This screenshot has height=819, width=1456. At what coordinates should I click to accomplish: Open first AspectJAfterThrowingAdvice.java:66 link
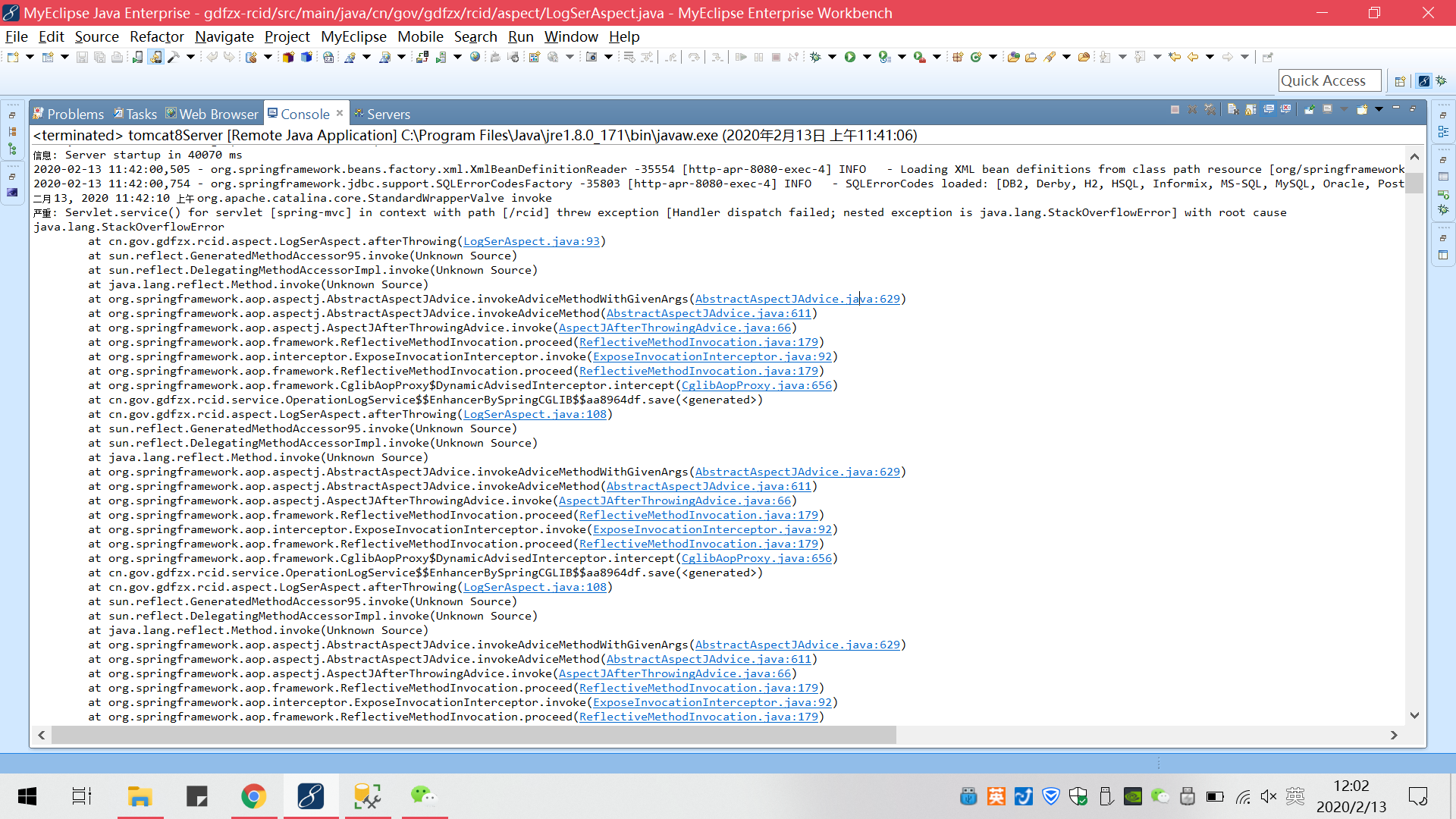[675, 328]
